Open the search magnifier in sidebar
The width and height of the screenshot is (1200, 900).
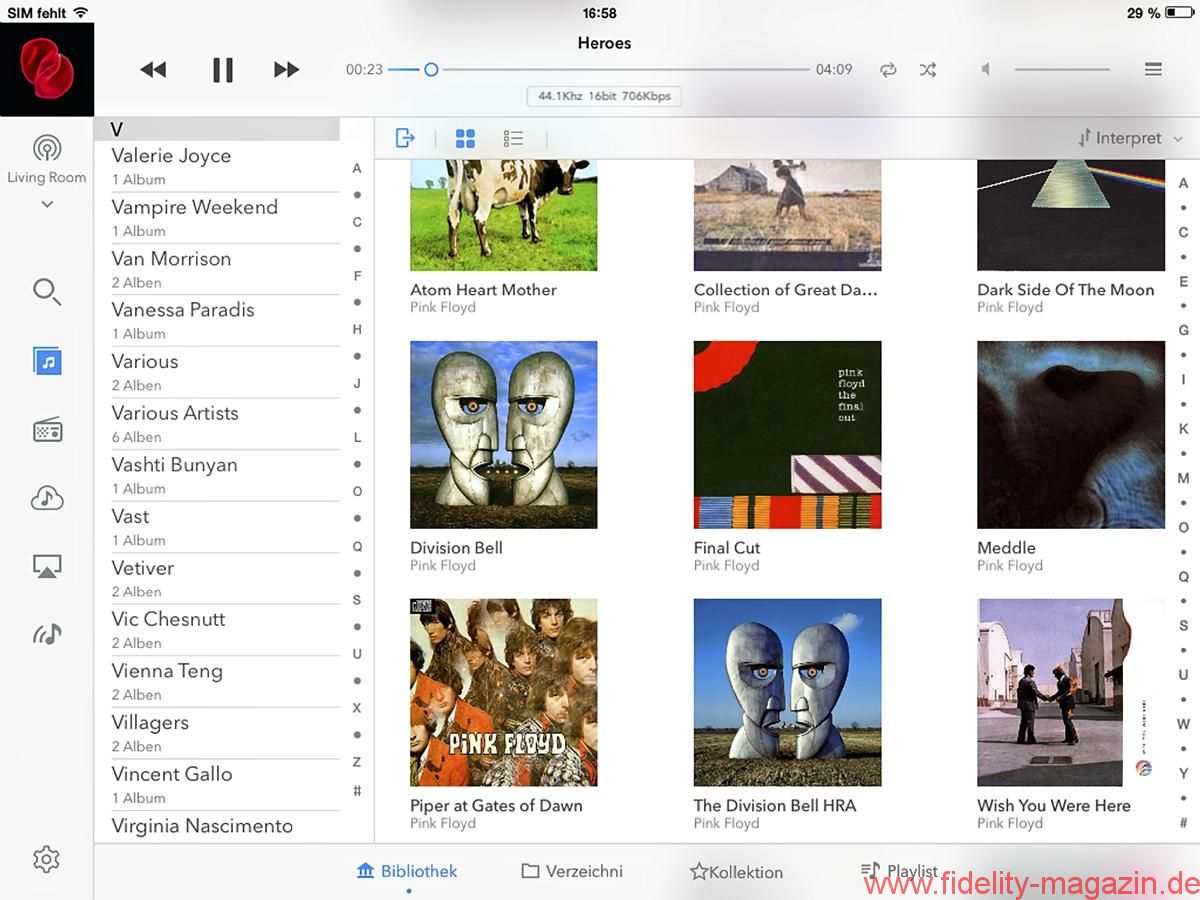(47, 292)
